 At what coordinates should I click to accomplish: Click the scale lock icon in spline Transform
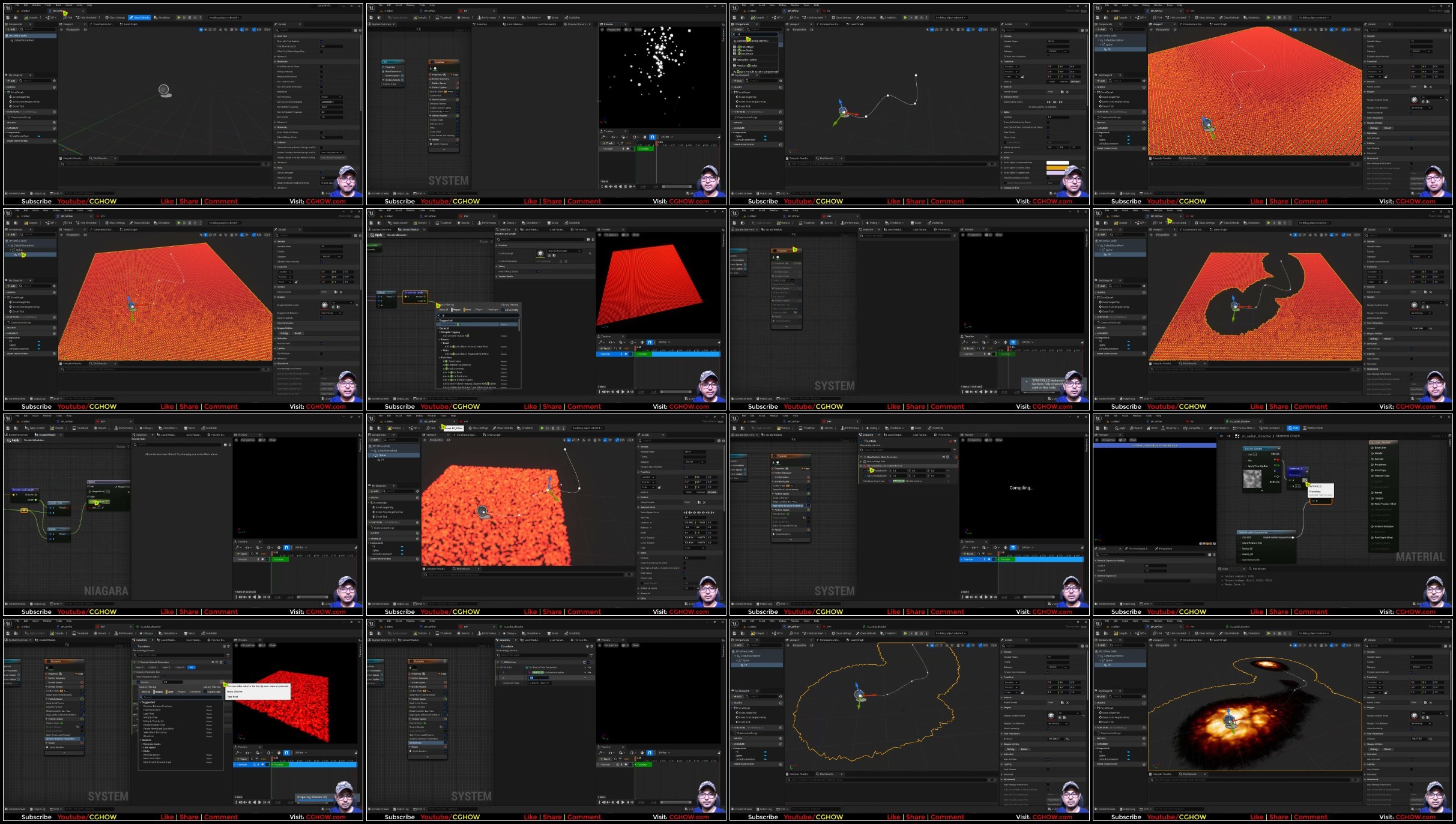1023,77
